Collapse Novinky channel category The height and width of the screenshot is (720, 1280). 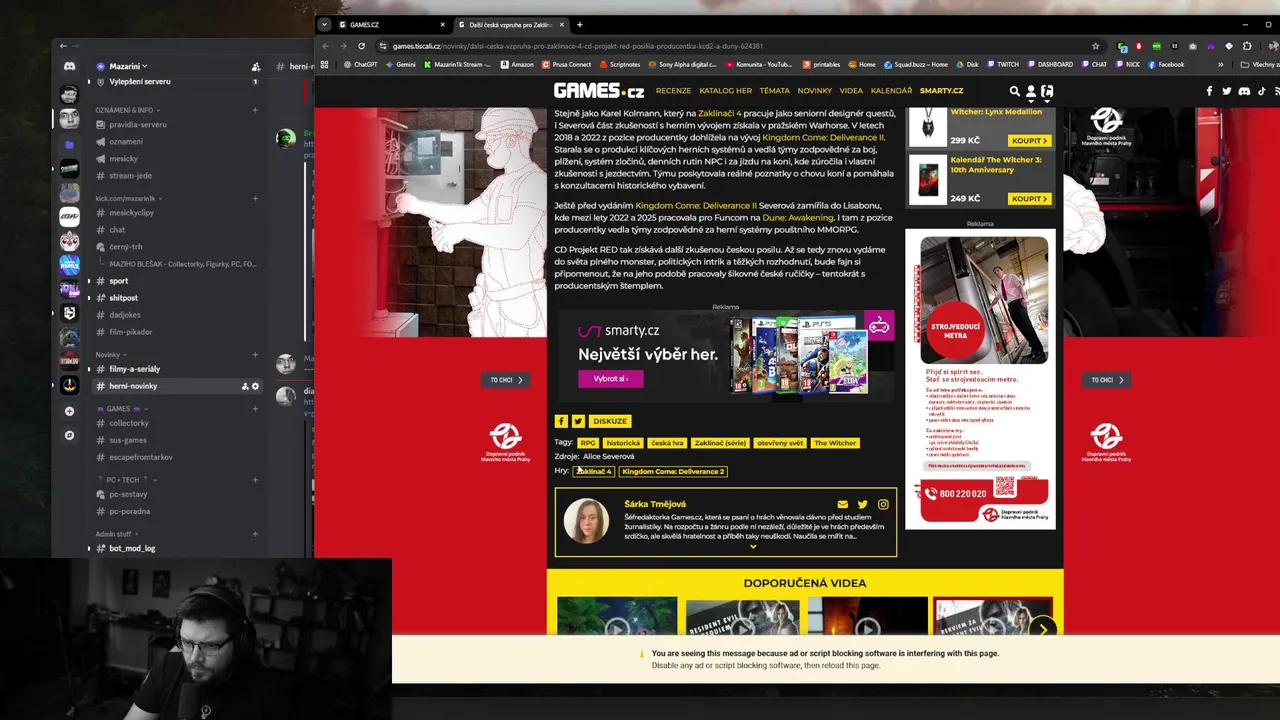pyautogui.click(x=111, y=355)
